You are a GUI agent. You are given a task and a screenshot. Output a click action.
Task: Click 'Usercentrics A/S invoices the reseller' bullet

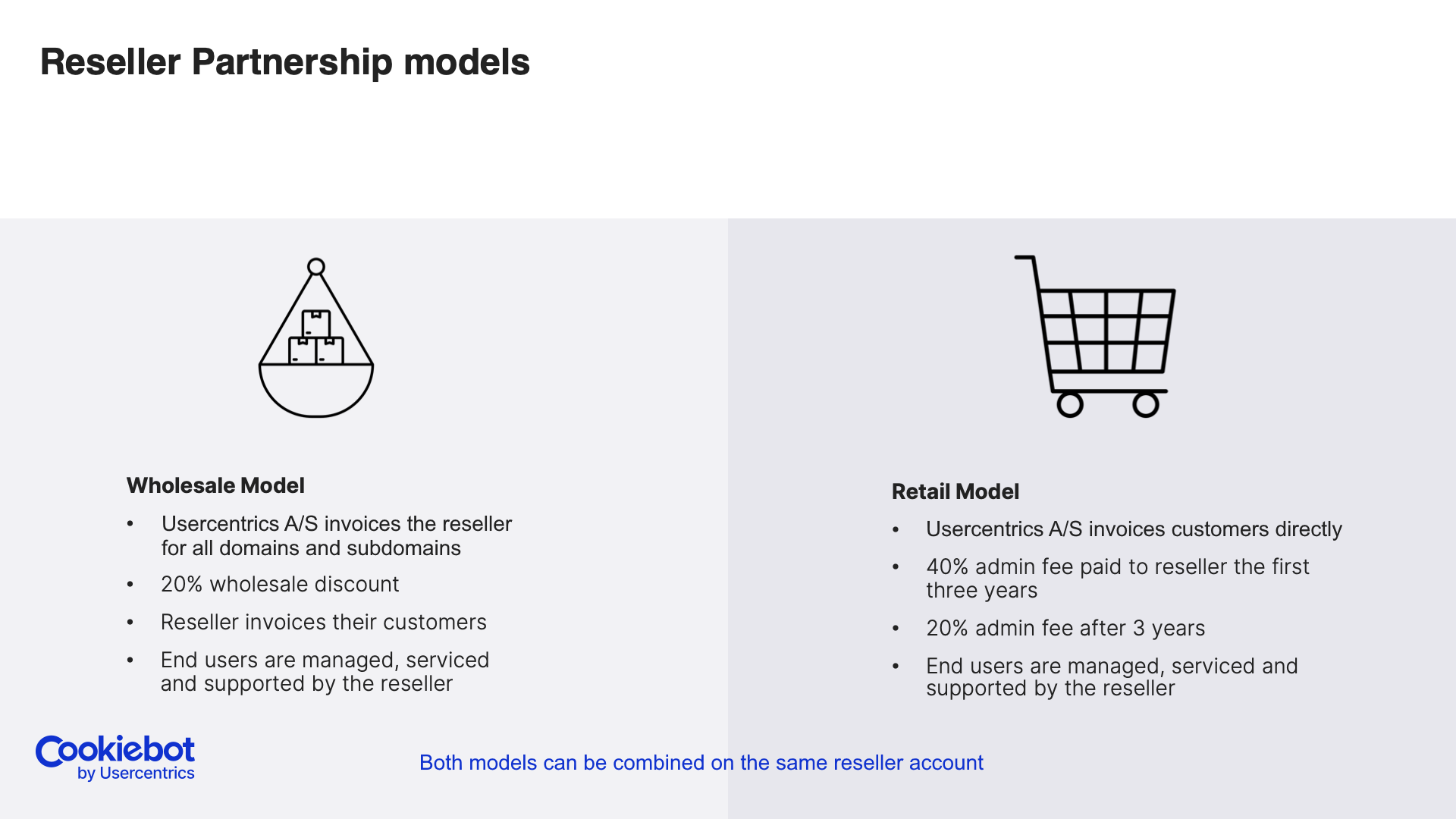336,535
